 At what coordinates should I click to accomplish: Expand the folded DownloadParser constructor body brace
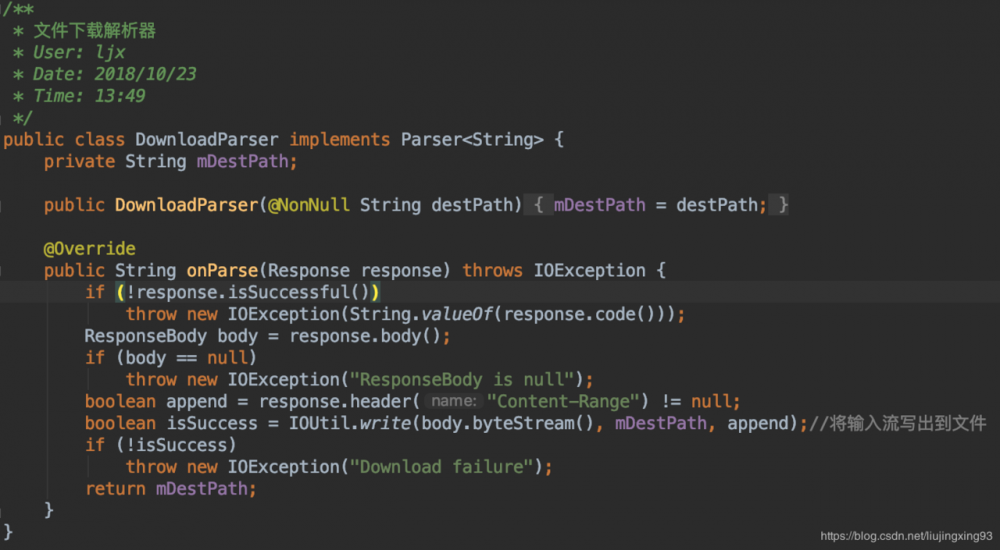(538, 205)
